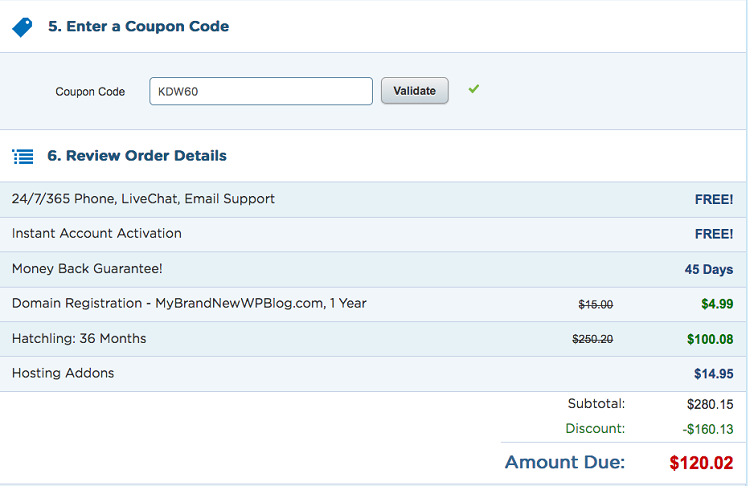Image resolution: width=750 pixels, height=486 pixels.
Task: Click the Money Back Guarantee row
Action: click(373, 269)
